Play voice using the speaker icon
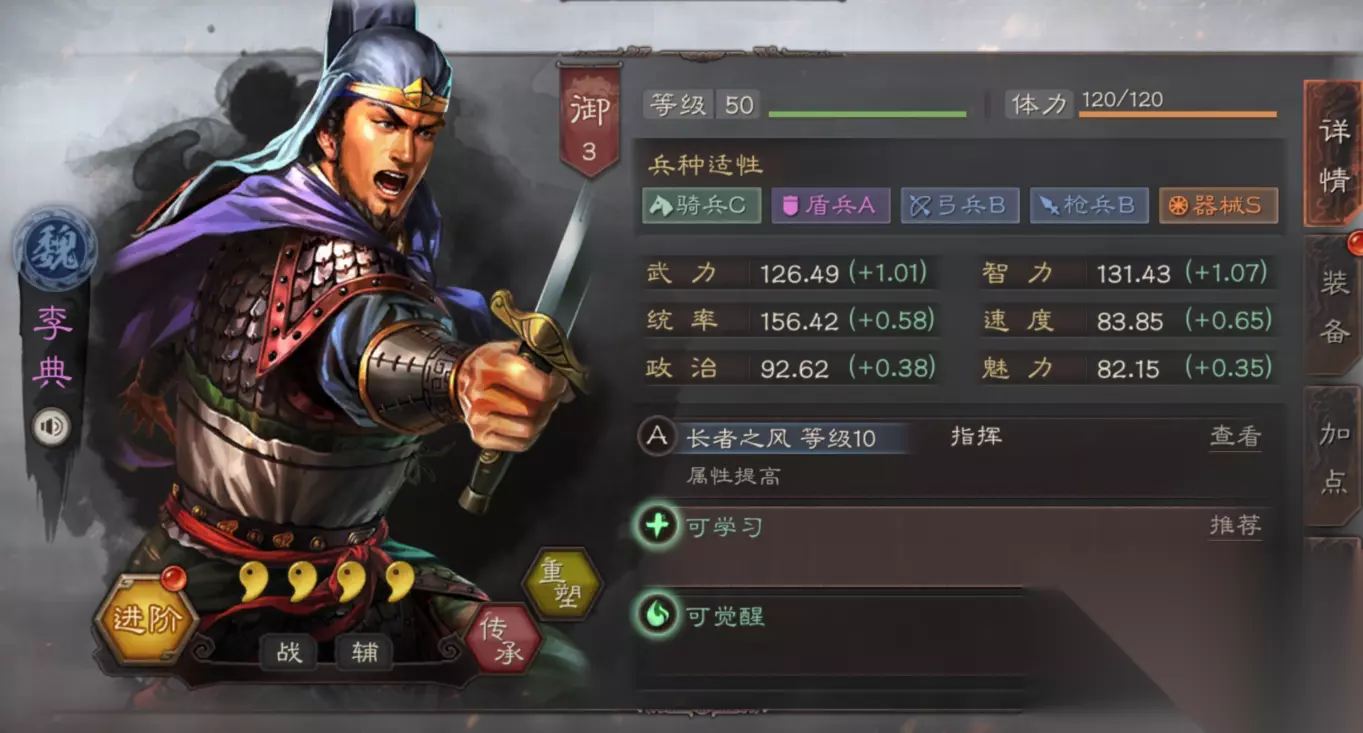The height and width of the screenshot is (733, 1363). point(51,427)
